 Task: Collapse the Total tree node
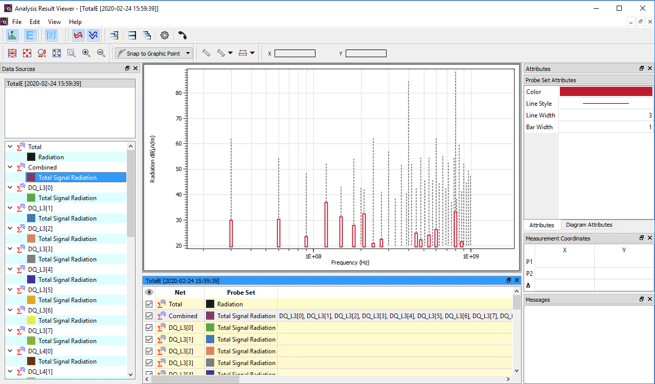[x=10, y=147]
